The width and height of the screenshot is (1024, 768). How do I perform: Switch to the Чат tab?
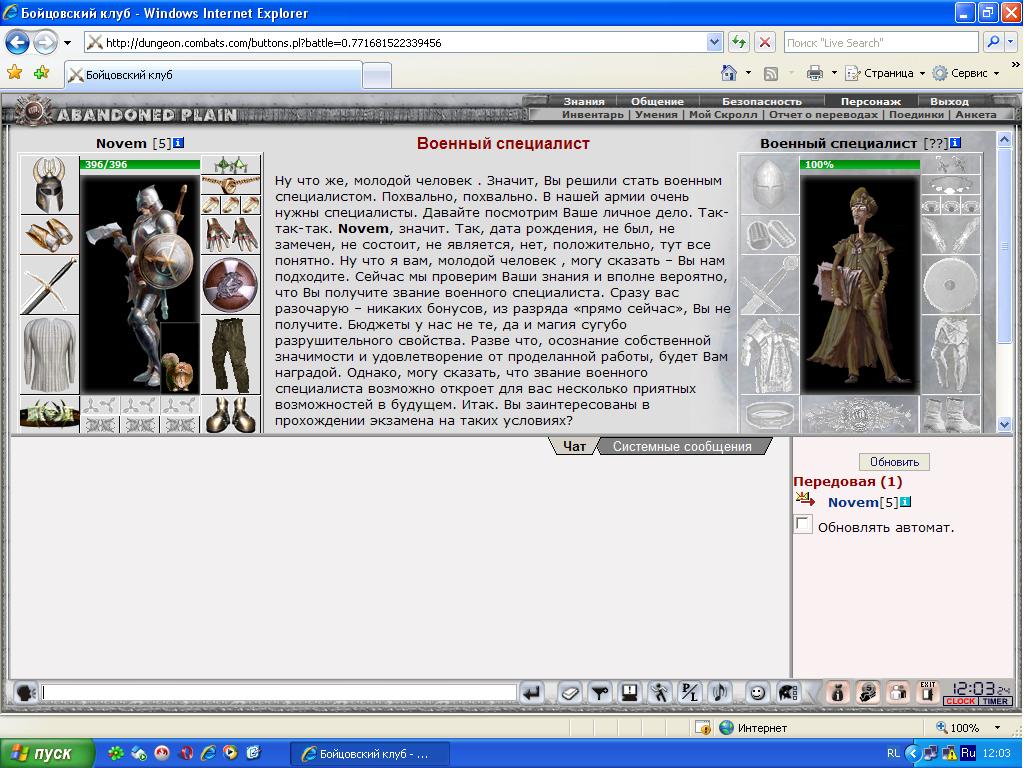pos(574,446)
